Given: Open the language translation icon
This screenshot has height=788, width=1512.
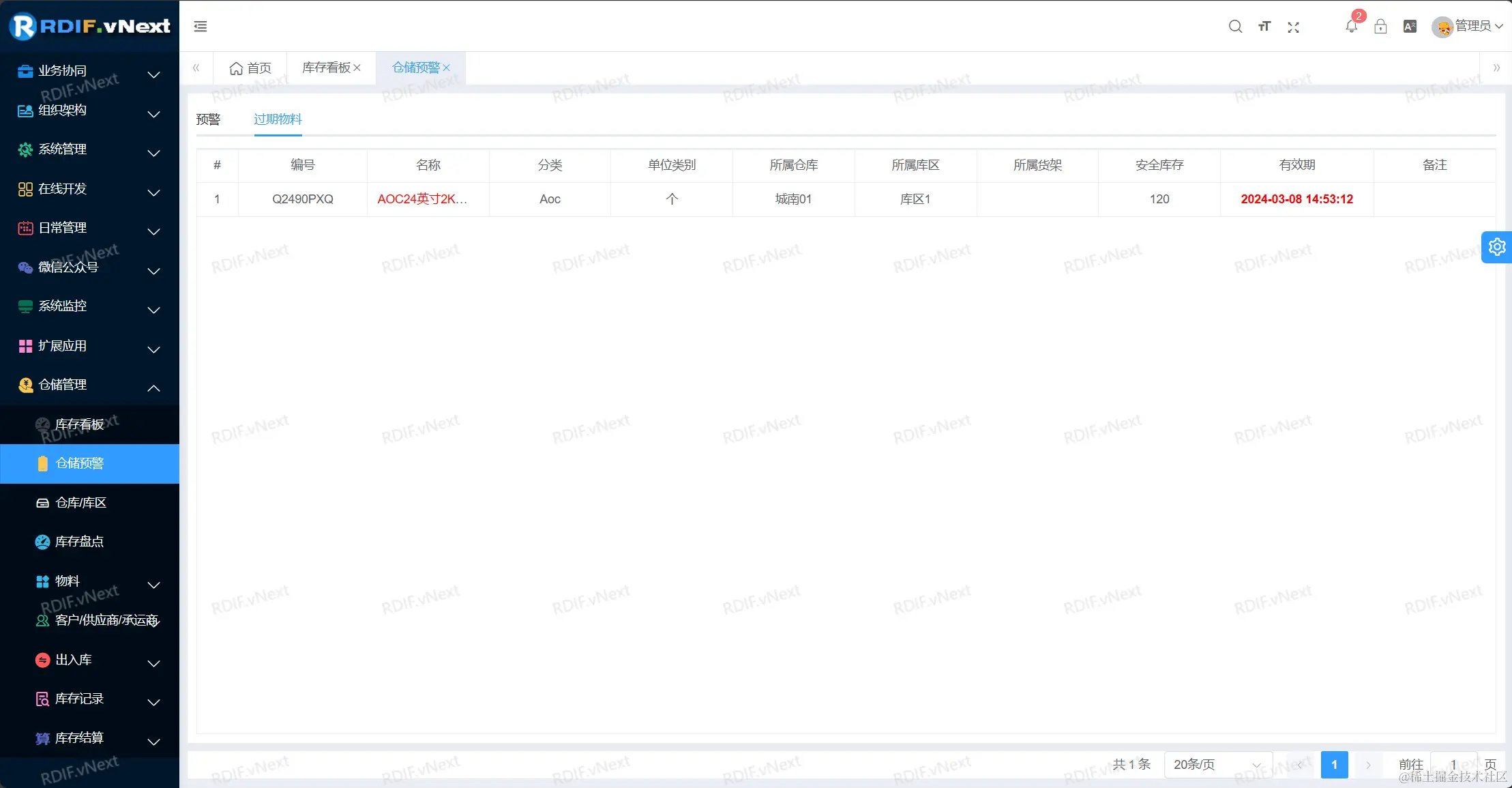Looking at the screenshot, I should pos(1410,27).
